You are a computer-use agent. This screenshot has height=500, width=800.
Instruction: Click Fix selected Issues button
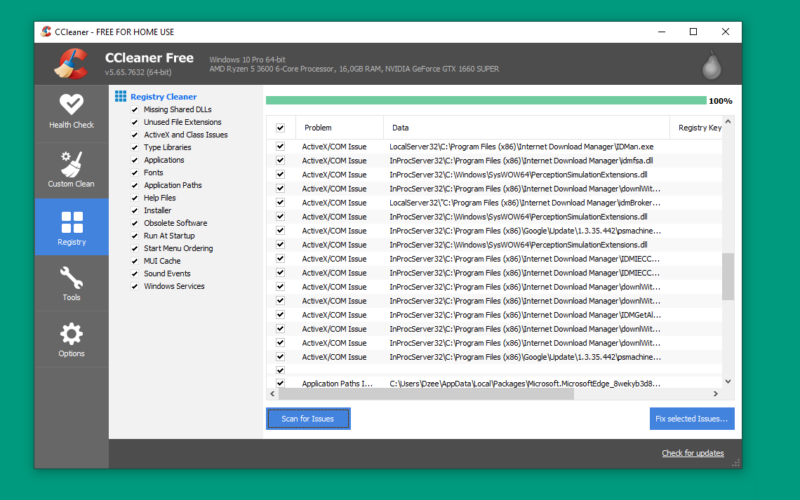692,418
